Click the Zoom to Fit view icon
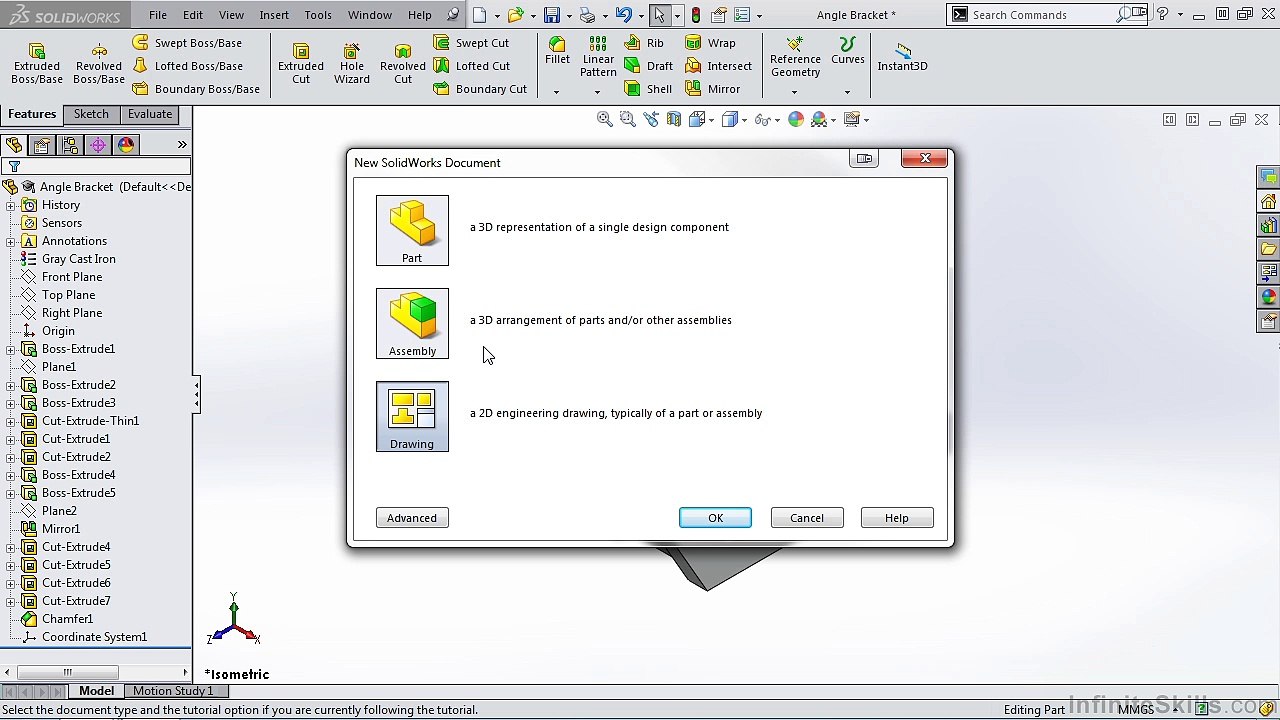Screen dimensions: 1280x720 (604, 120)
